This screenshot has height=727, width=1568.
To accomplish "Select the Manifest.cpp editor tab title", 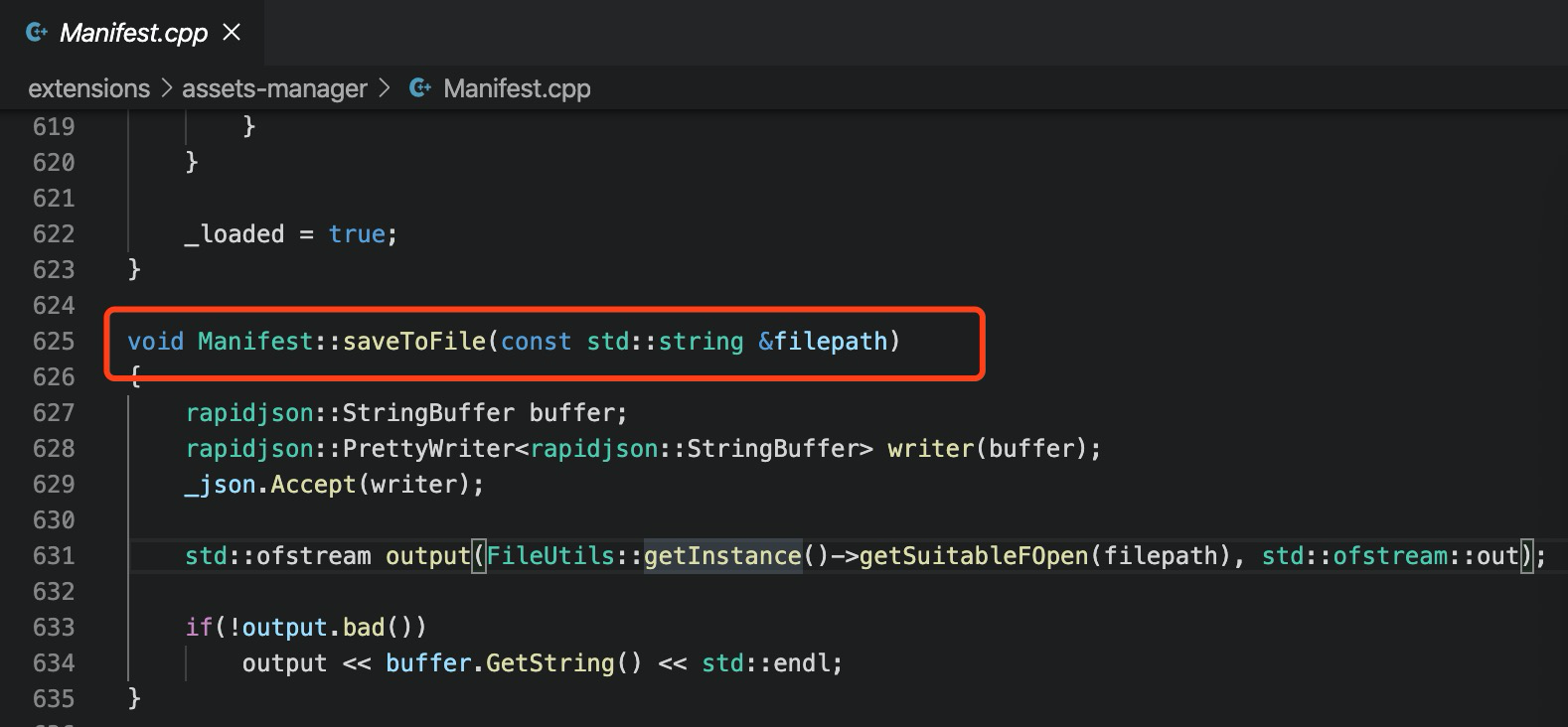I will pyautogui.click(x=133, y=33).
